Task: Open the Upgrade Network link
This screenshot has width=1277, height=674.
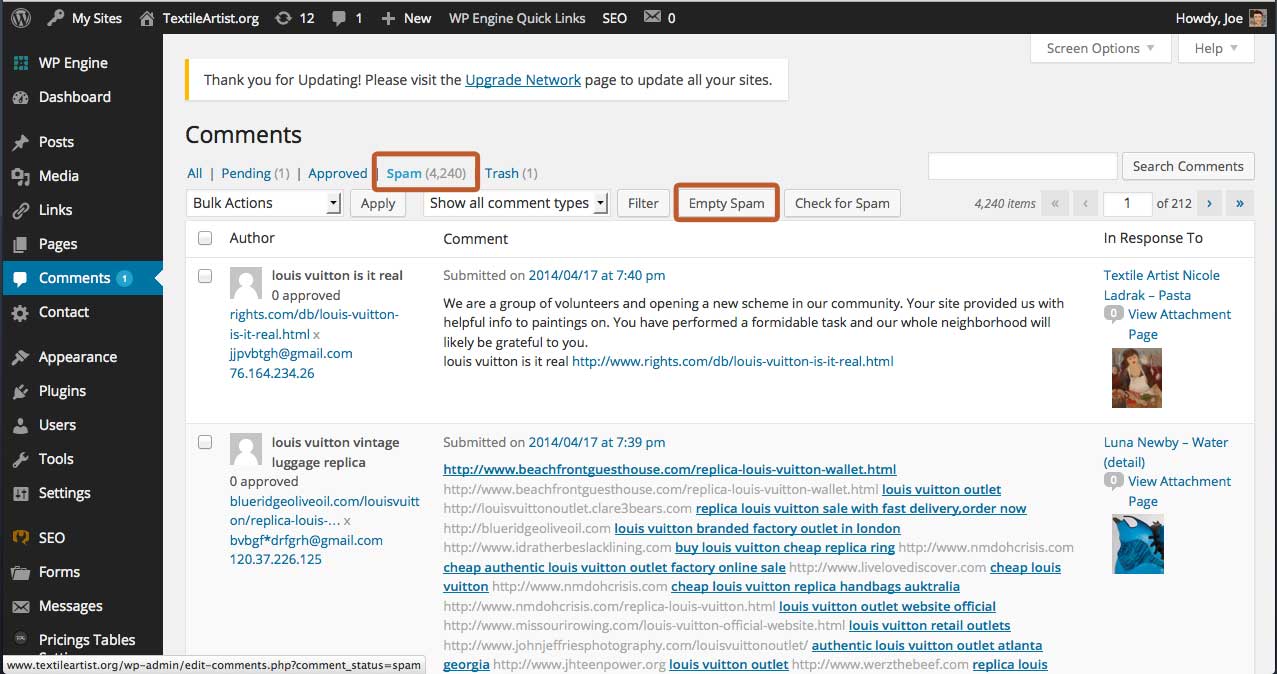Action: 523,80
